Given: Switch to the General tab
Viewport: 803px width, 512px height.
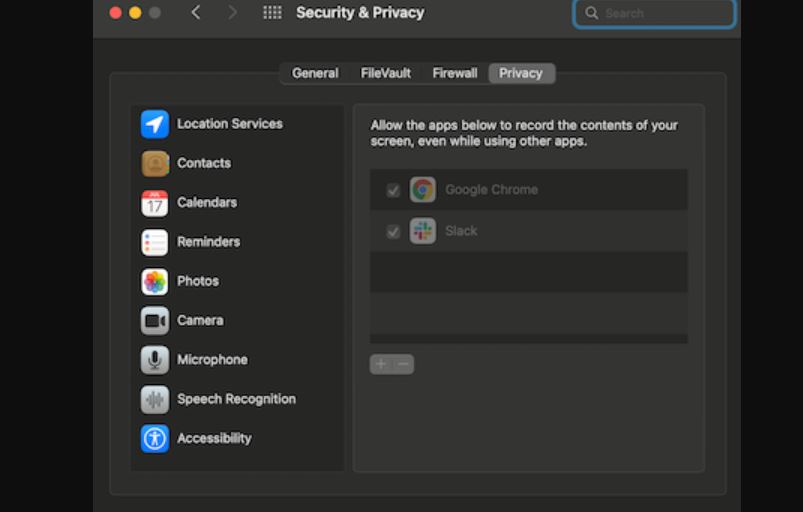Looking at the screenshot, I should 315,73.
